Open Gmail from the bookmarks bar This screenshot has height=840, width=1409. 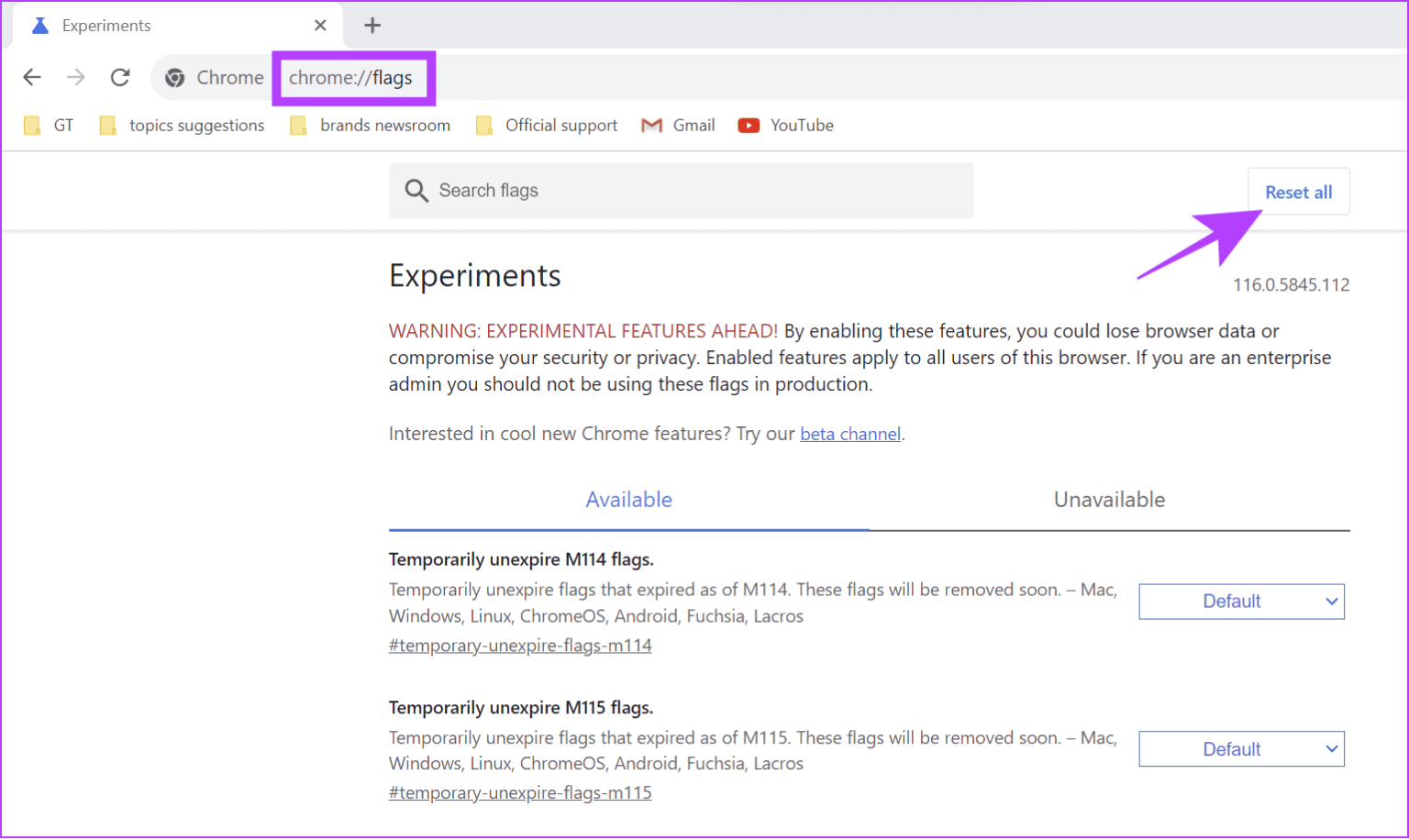tap(678, 125)
